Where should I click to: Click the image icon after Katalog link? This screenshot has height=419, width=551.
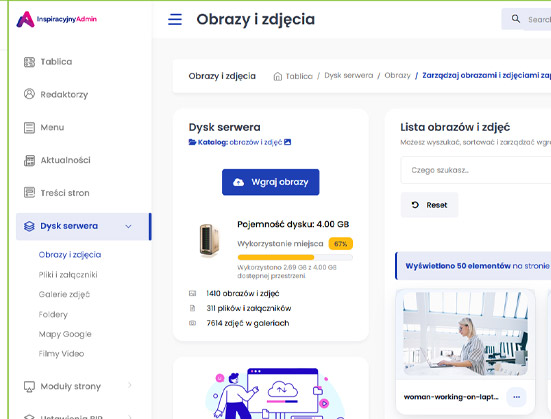tap(287, 142)
